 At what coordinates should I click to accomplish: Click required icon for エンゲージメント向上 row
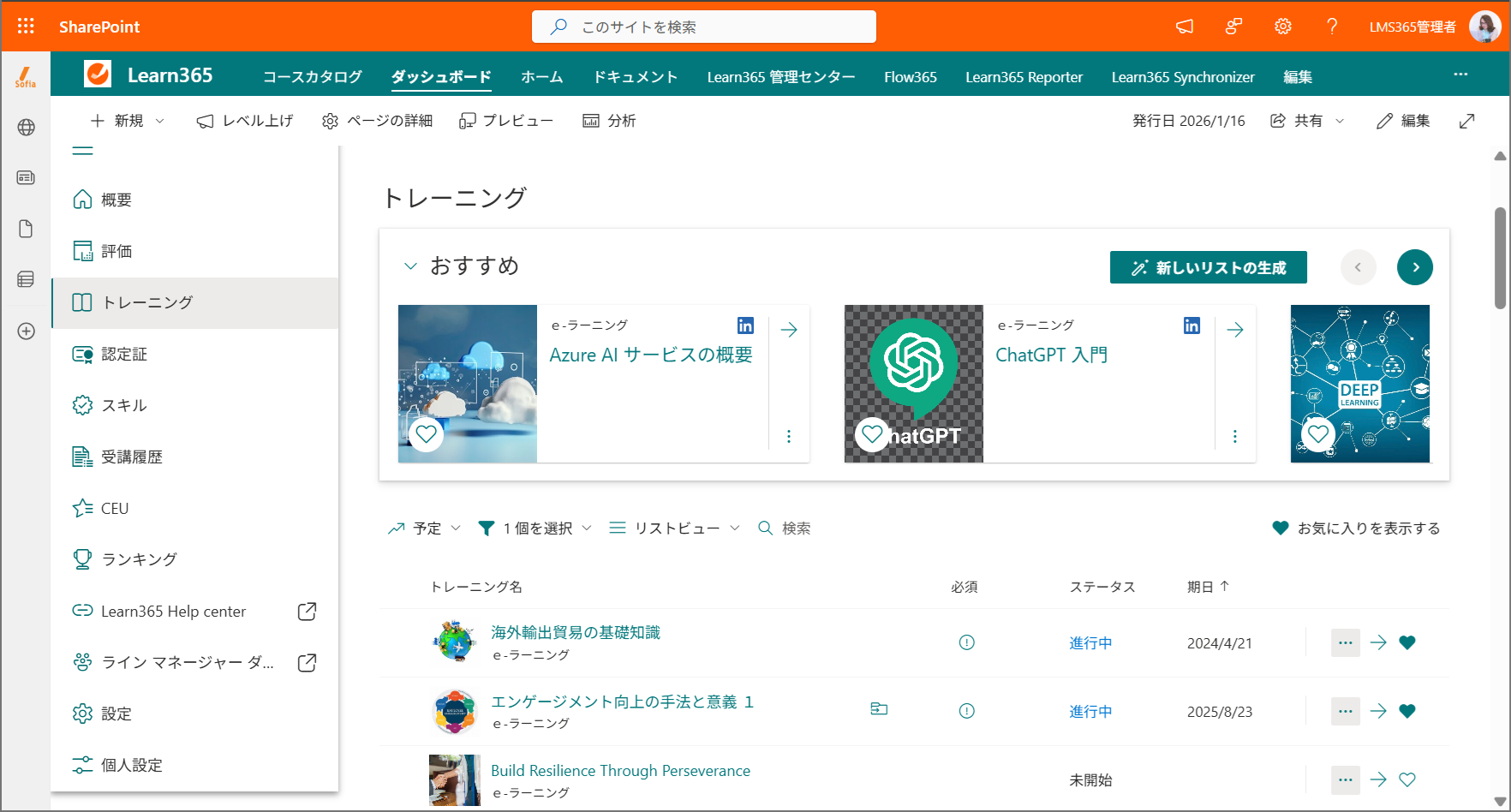pos(966,711)
